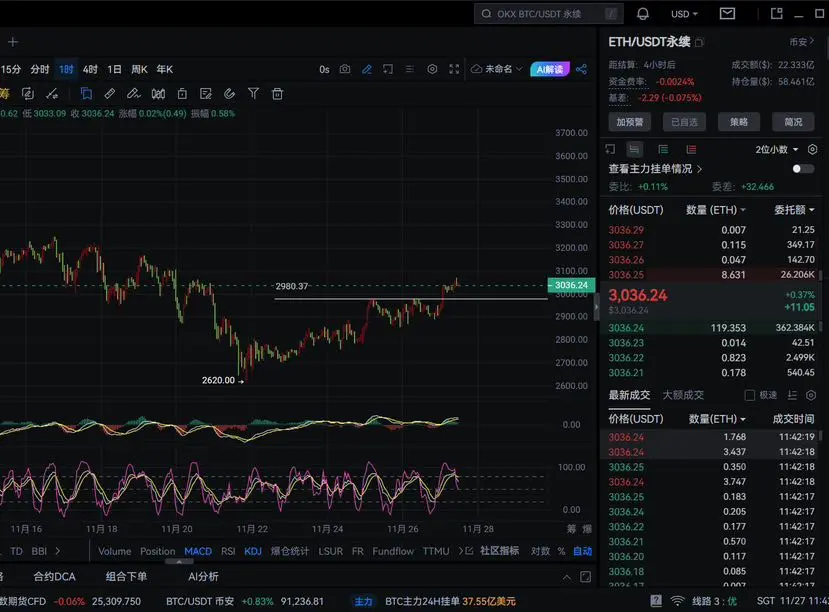Select combined order book view icon
This screenshot has width=829, height=612.
click(634, 150)
